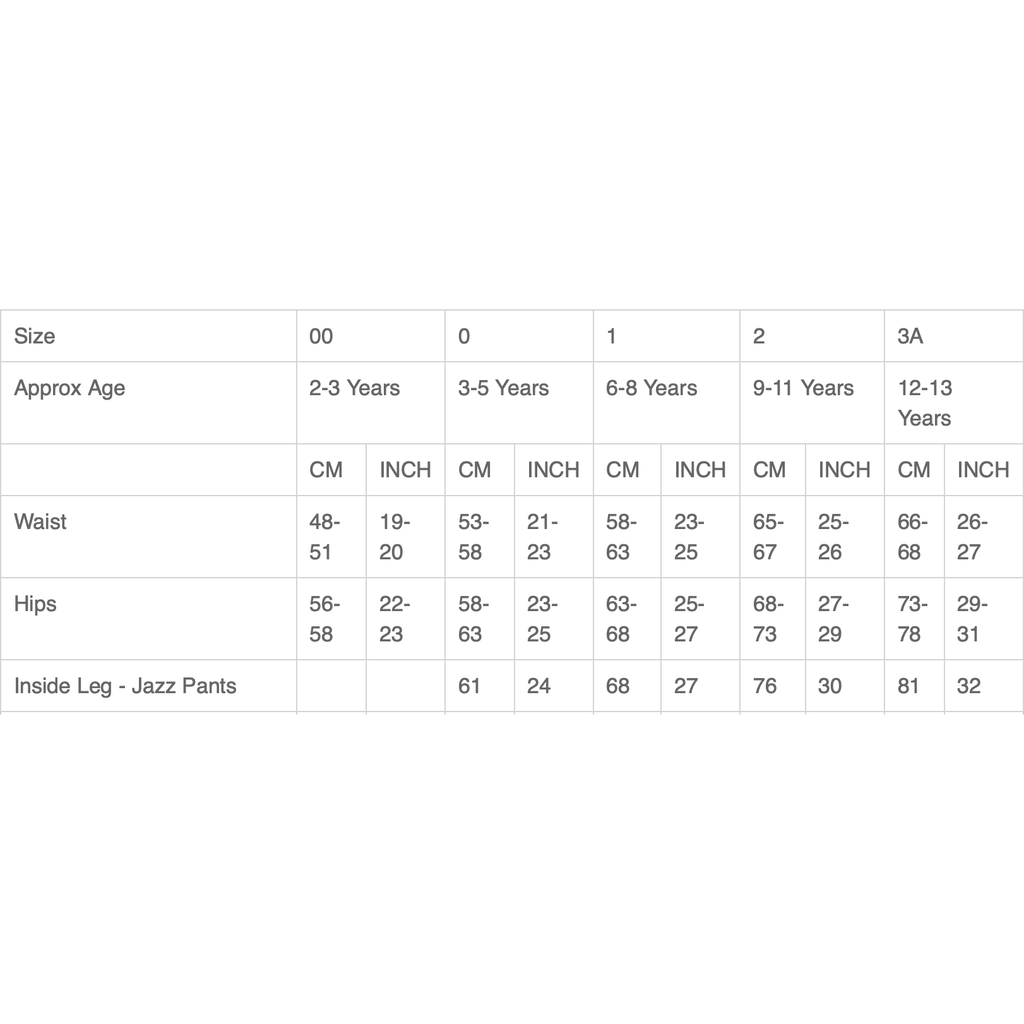Click the 3-5 Years age cell

click(x=503, y=388)
